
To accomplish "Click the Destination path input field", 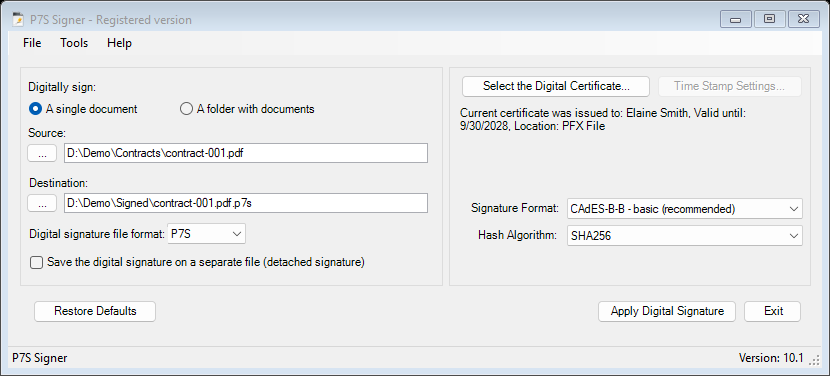I will point(246,203).
